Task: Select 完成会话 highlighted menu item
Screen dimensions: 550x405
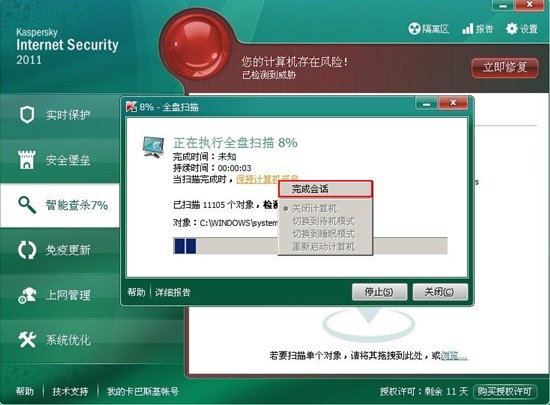Action: click(325, 189)
